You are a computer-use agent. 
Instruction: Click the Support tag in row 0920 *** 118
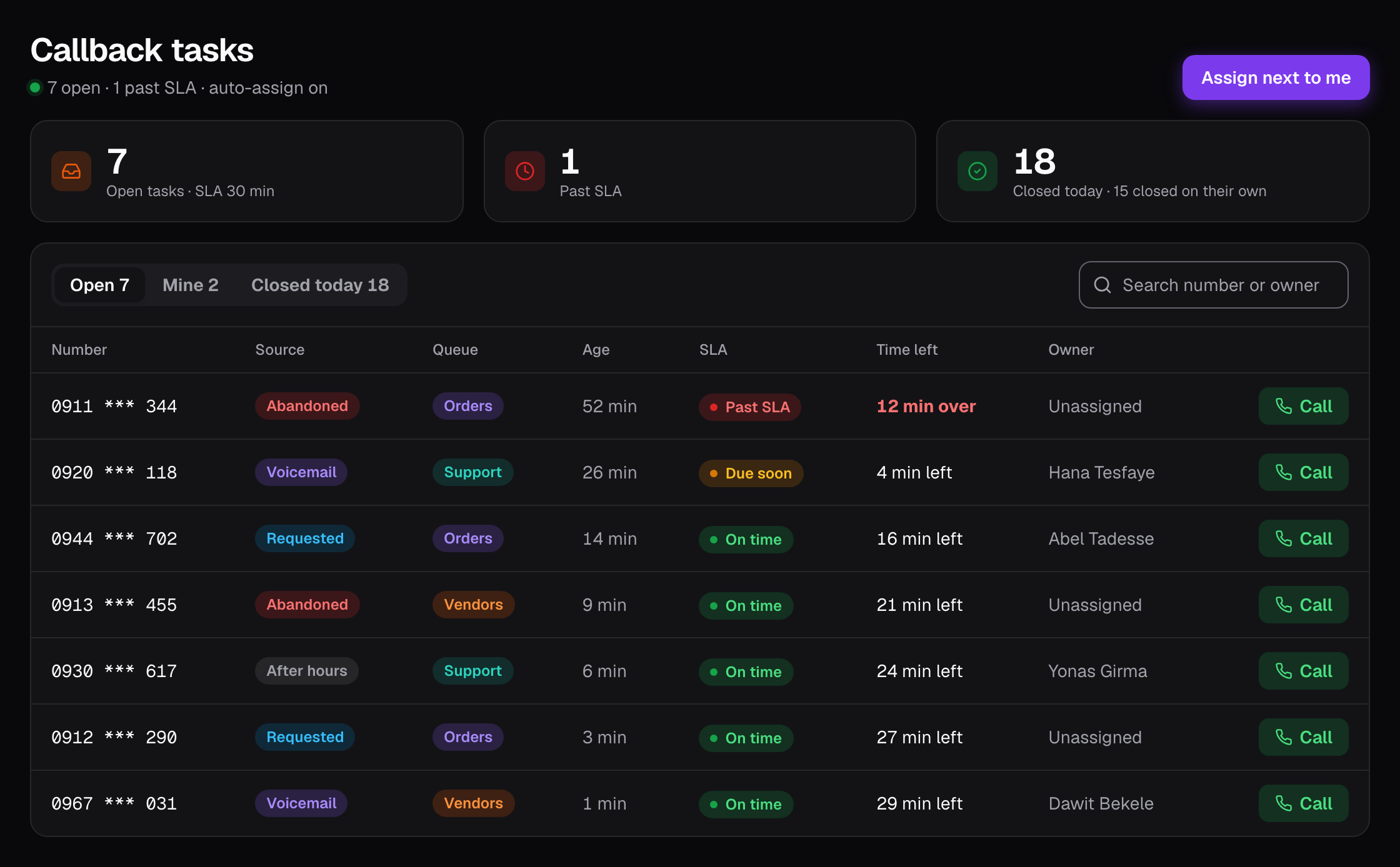click(x=472, y=472)
